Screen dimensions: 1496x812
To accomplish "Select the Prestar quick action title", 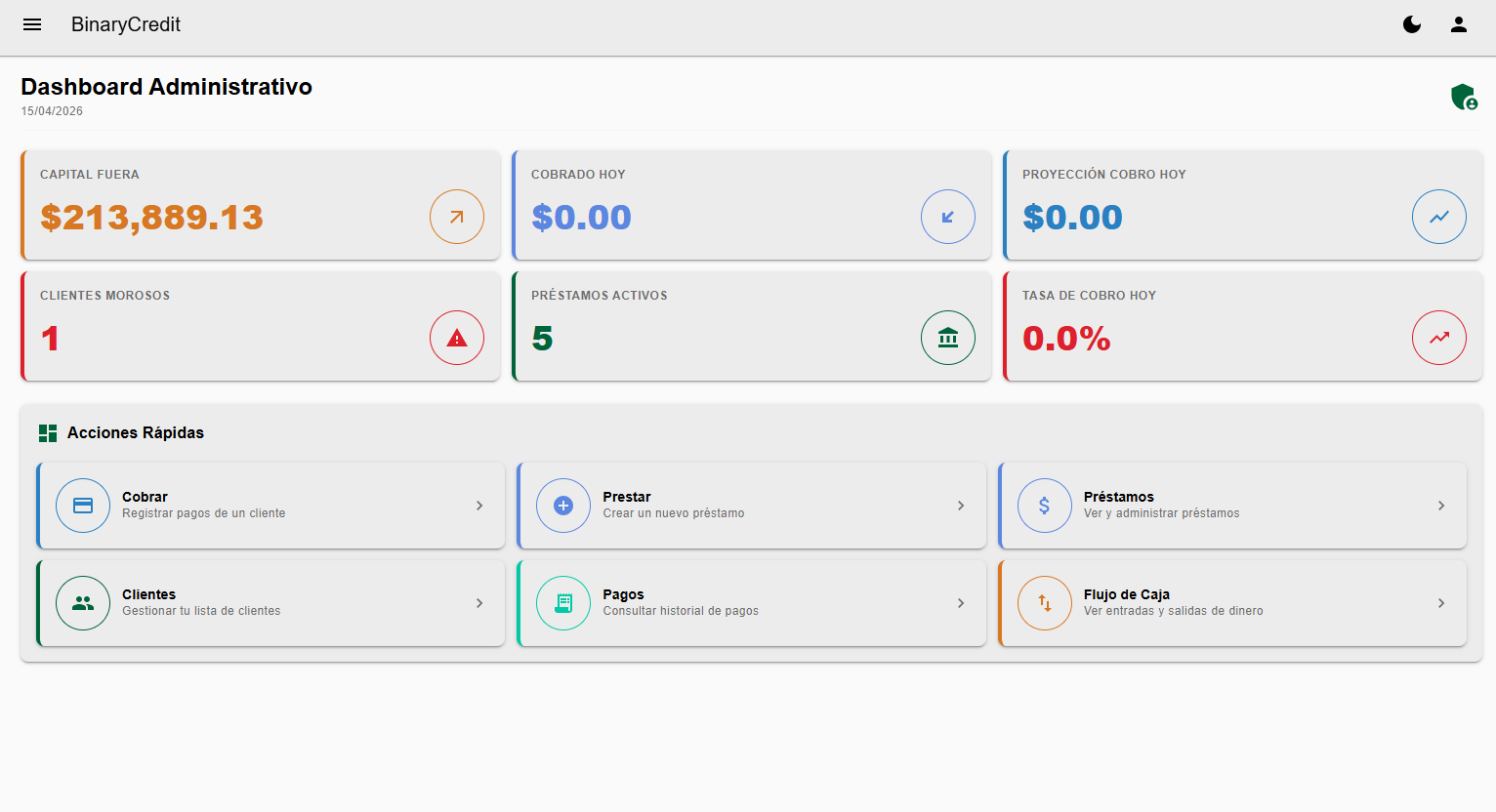I will point(627,497).
